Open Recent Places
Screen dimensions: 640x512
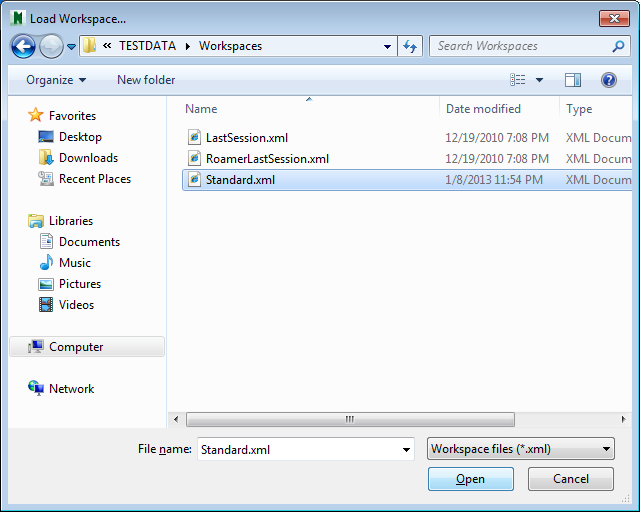[x=95, y=179]
